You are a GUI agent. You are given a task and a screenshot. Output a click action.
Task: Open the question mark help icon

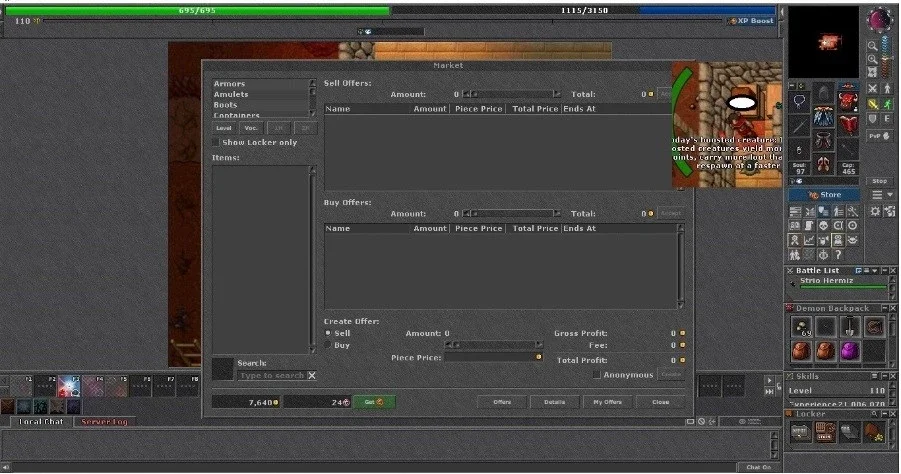(838, 255)
